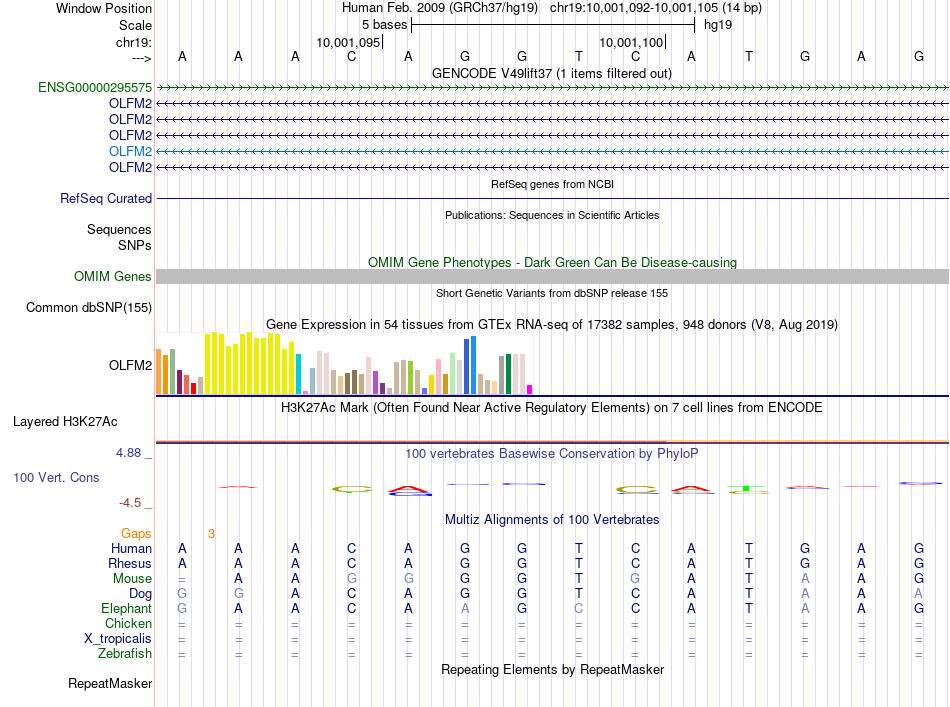Viewport: 950px width, 707px height.
Task: Click the OLFM2 label beside the GTEx bar chart
Action: 130,365
